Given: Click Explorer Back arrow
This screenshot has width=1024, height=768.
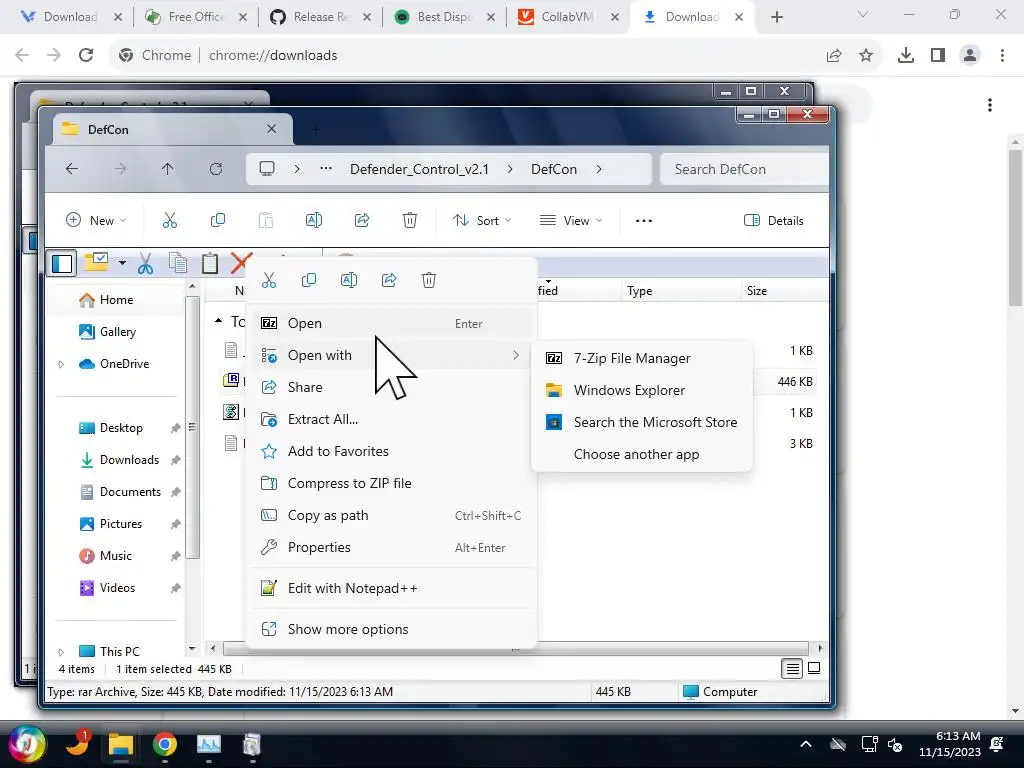Looking at the screenshot, I should (72, 169).
